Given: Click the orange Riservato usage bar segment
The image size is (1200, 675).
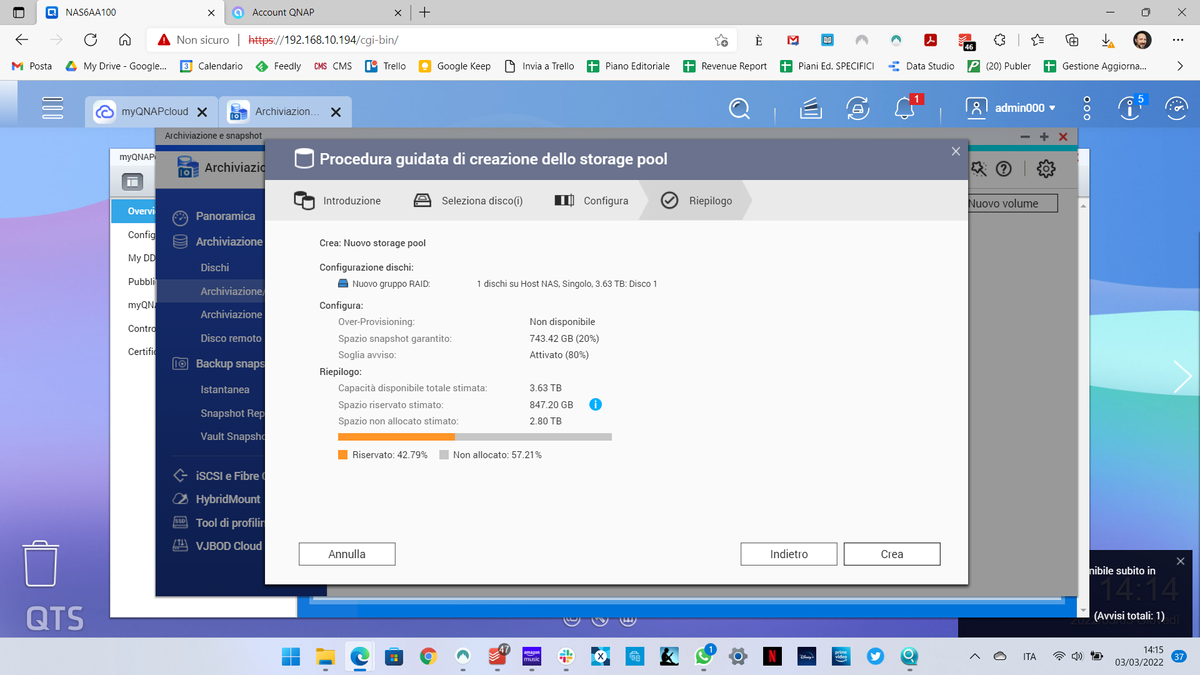Looking at the screenshot, I should pyautogui.click(x=396, y=437).
